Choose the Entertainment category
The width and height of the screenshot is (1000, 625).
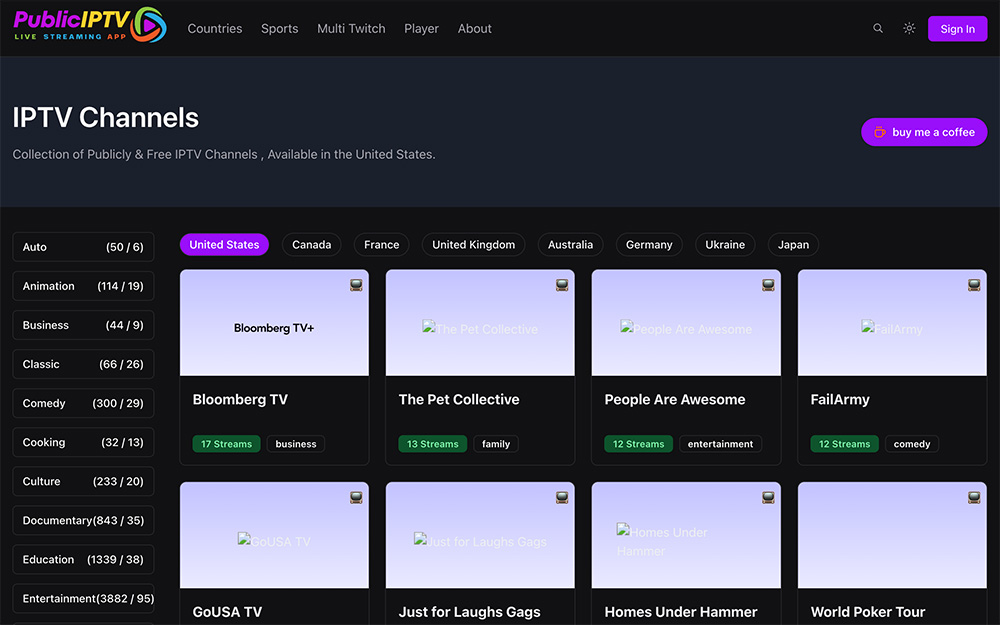coord(84,598)
